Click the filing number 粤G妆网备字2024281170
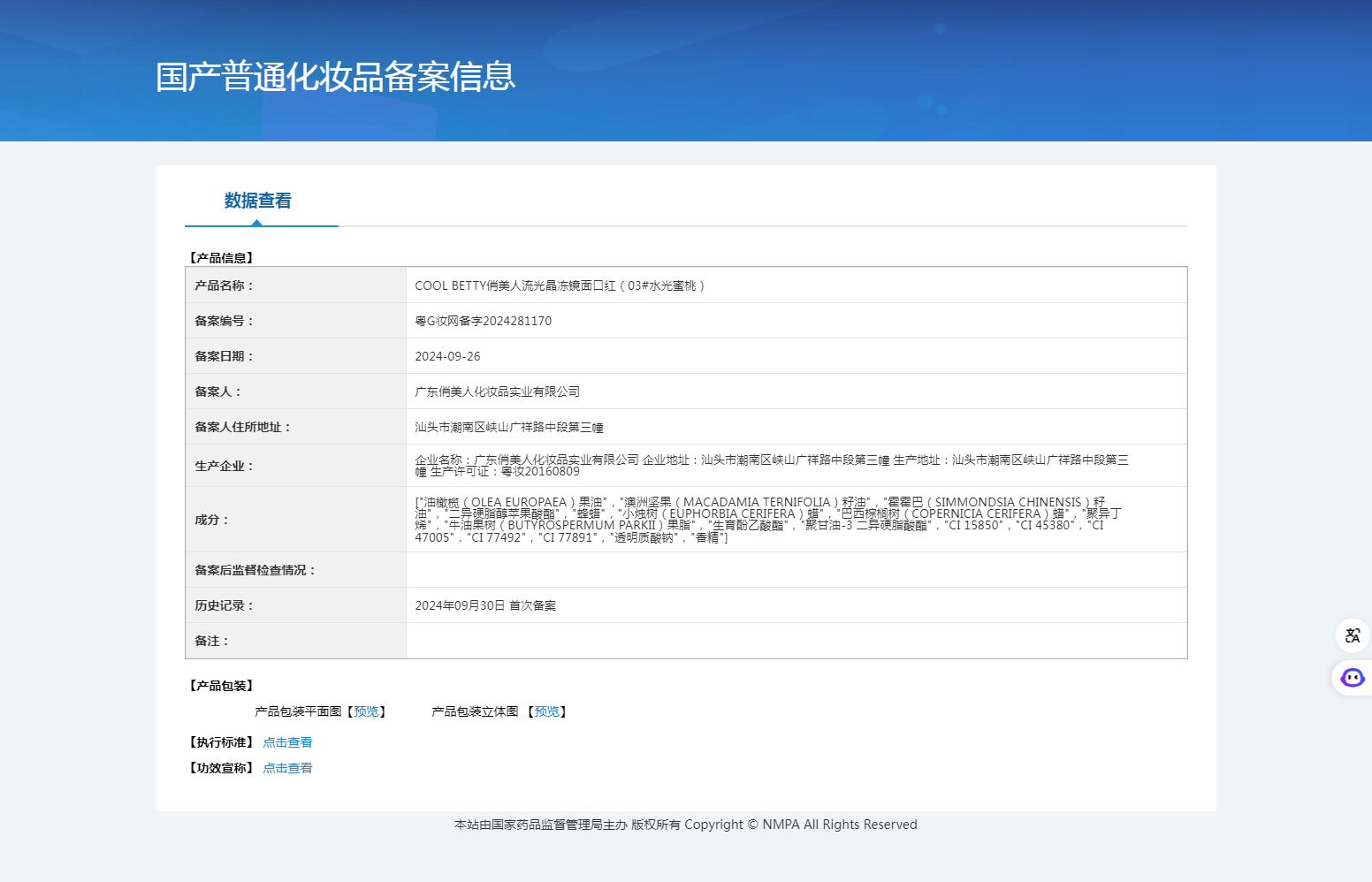 483,321
